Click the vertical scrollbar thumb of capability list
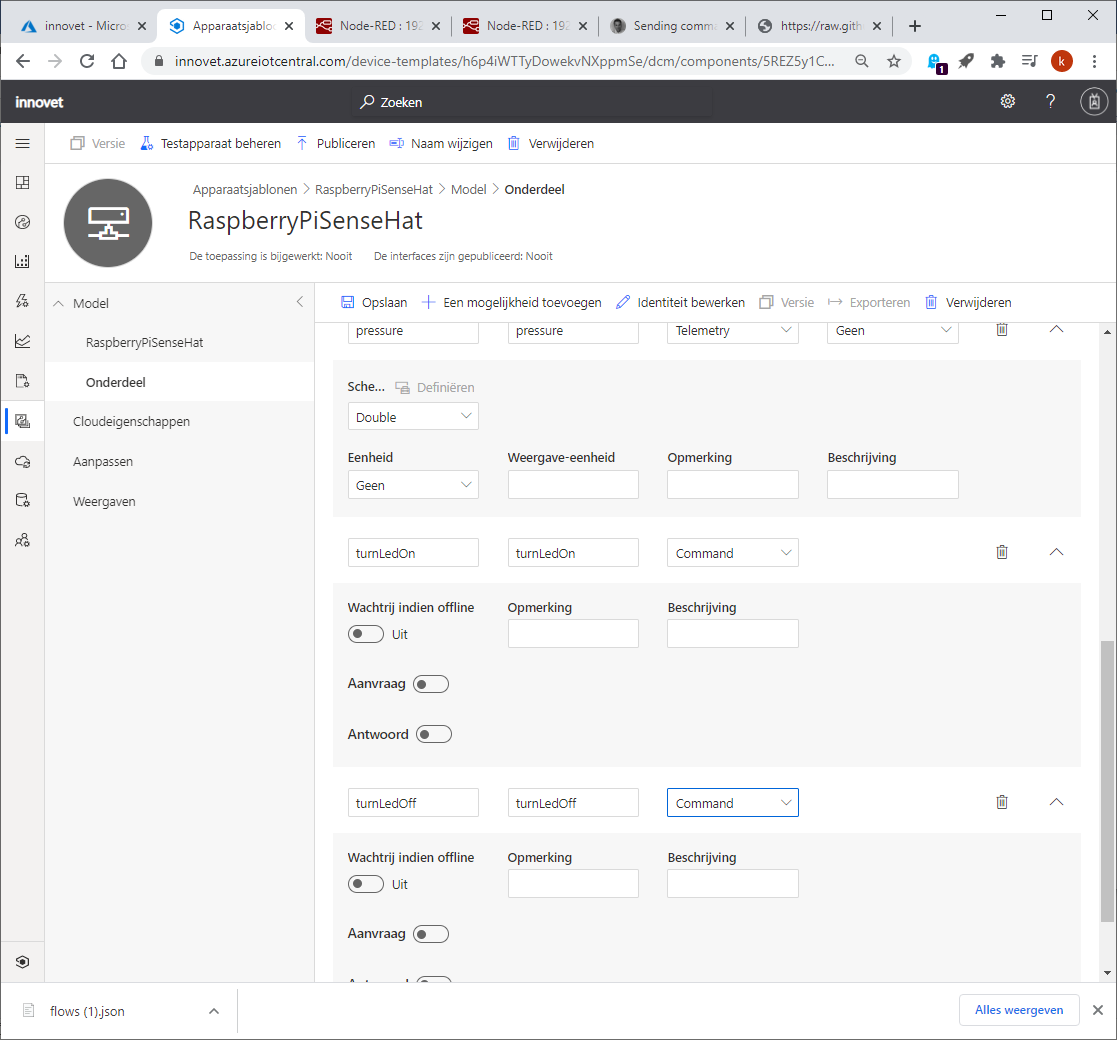Screen dimensions: 1117x1040 pyautogui.click(x=1106, y=781)
